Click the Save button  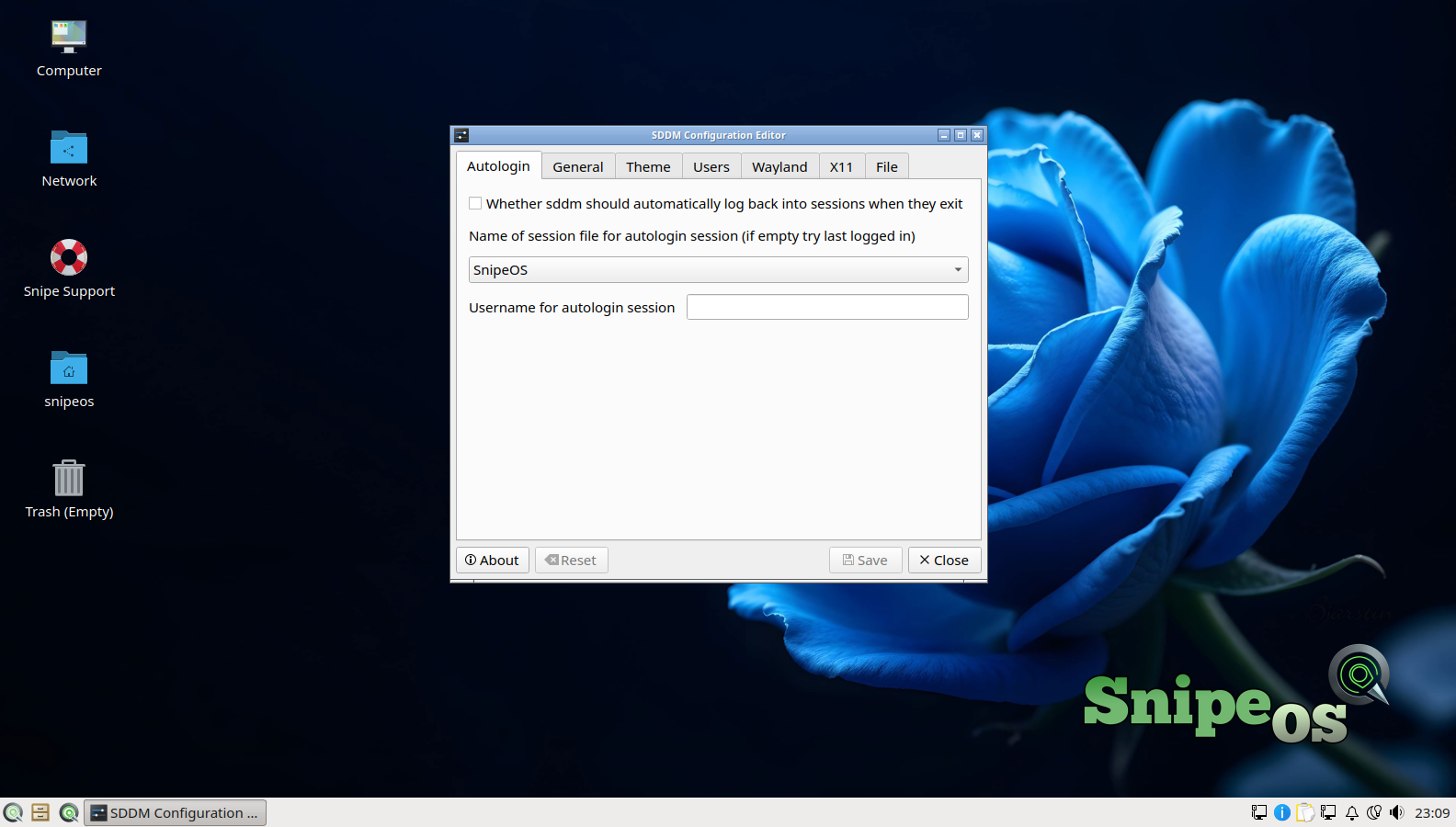point(866,560)
